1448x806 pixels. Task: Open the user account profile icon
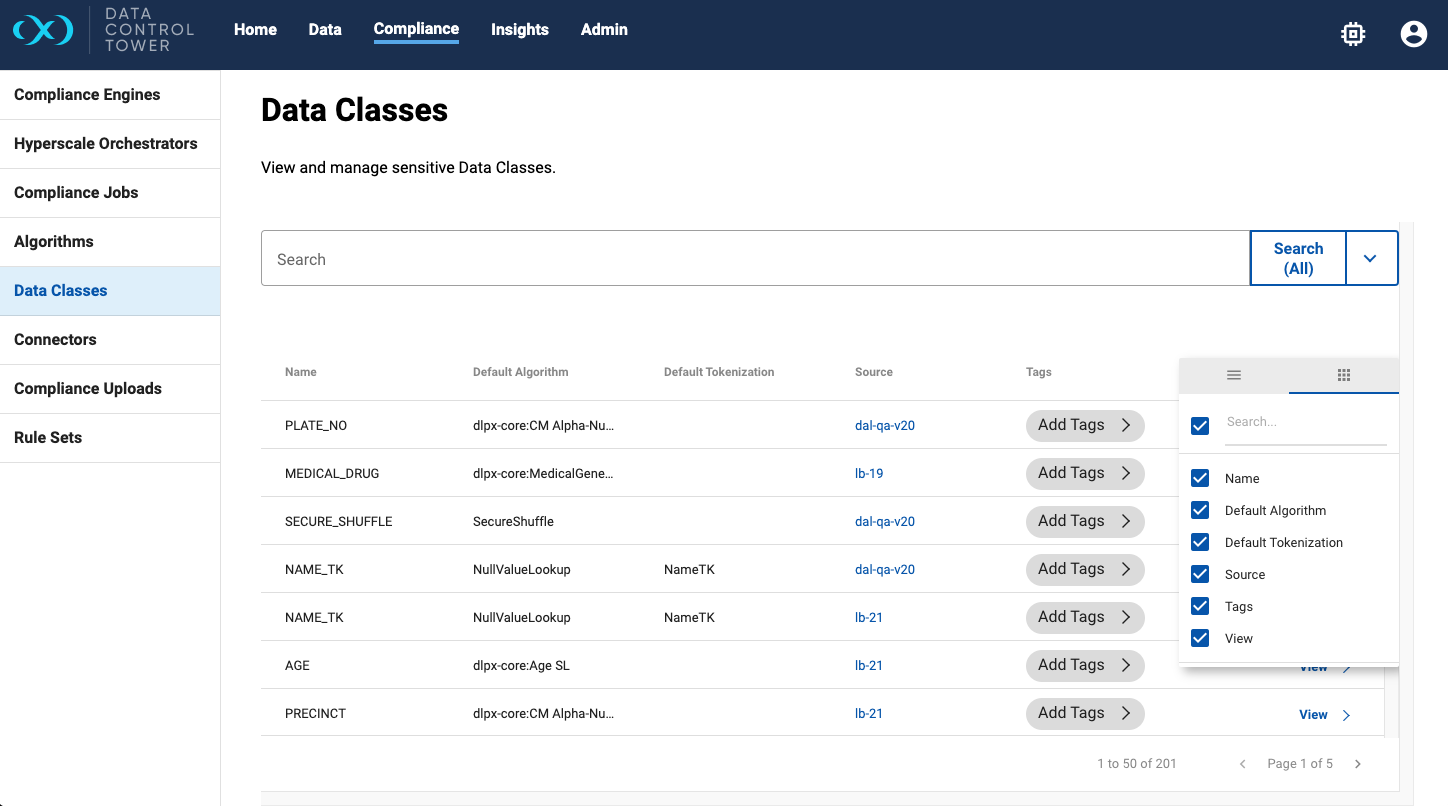(x=1413, y=34)
